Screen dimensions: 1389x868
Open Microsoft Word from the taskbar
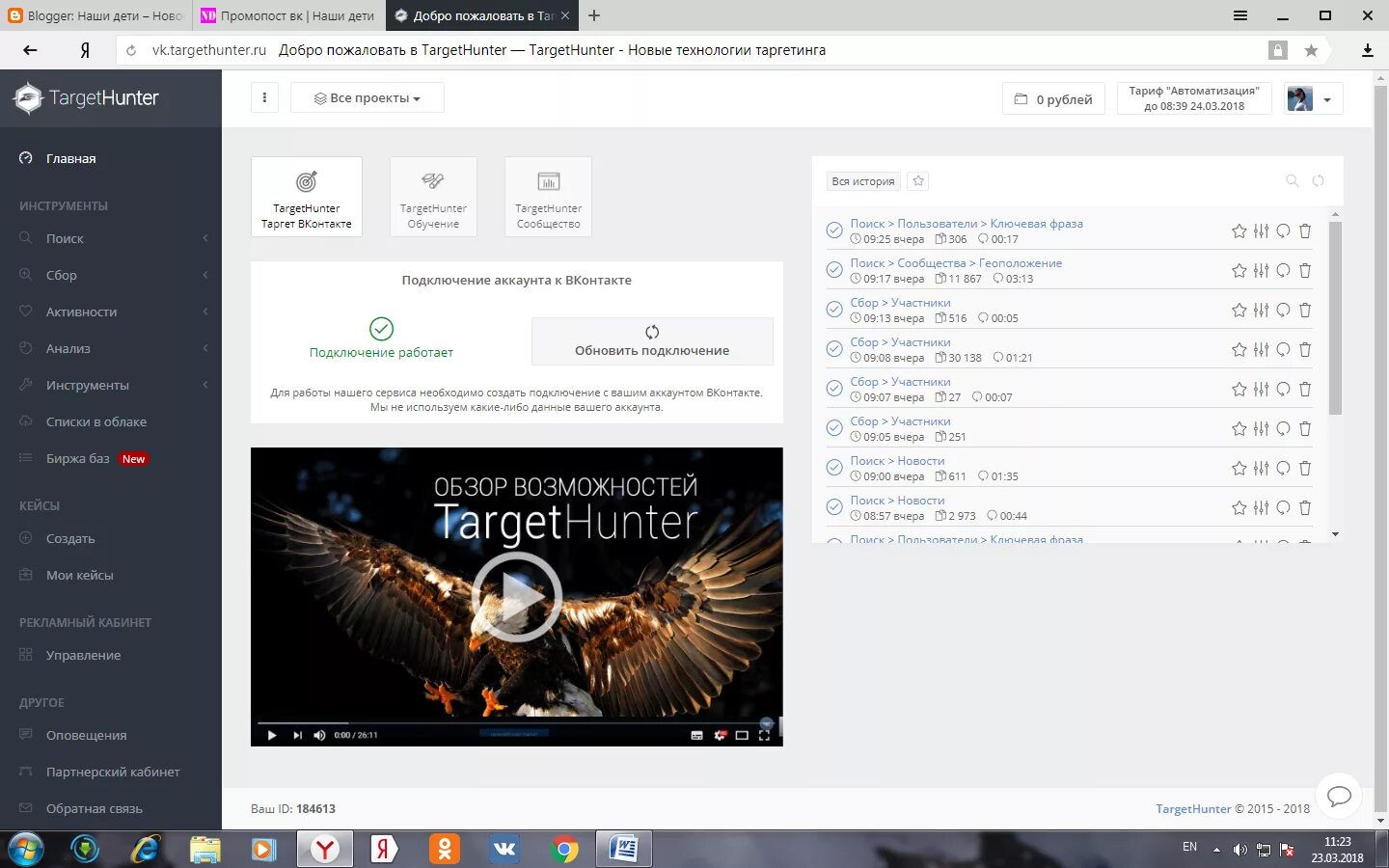click(x=625, y=849)
